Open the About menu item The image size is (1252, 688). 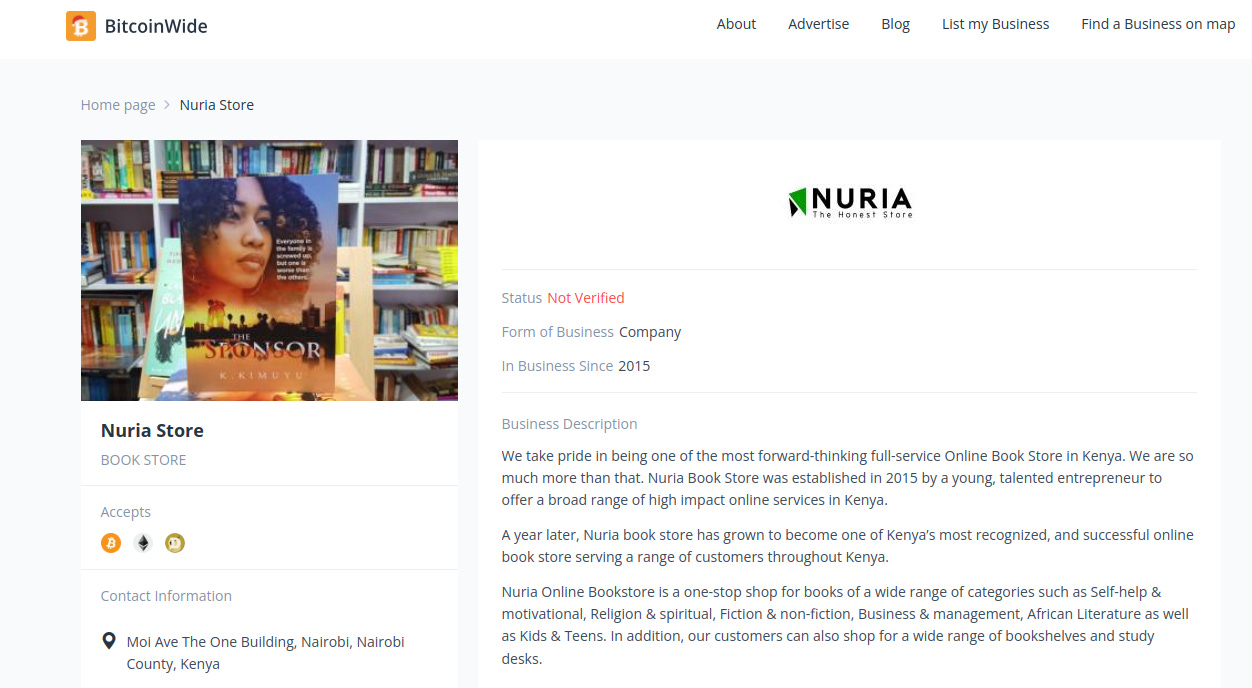[736, 24]
